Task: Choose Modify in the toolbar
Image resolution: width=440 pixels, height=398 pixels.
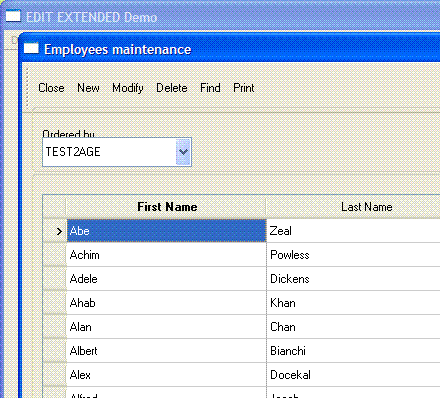Action: [128, 88]
